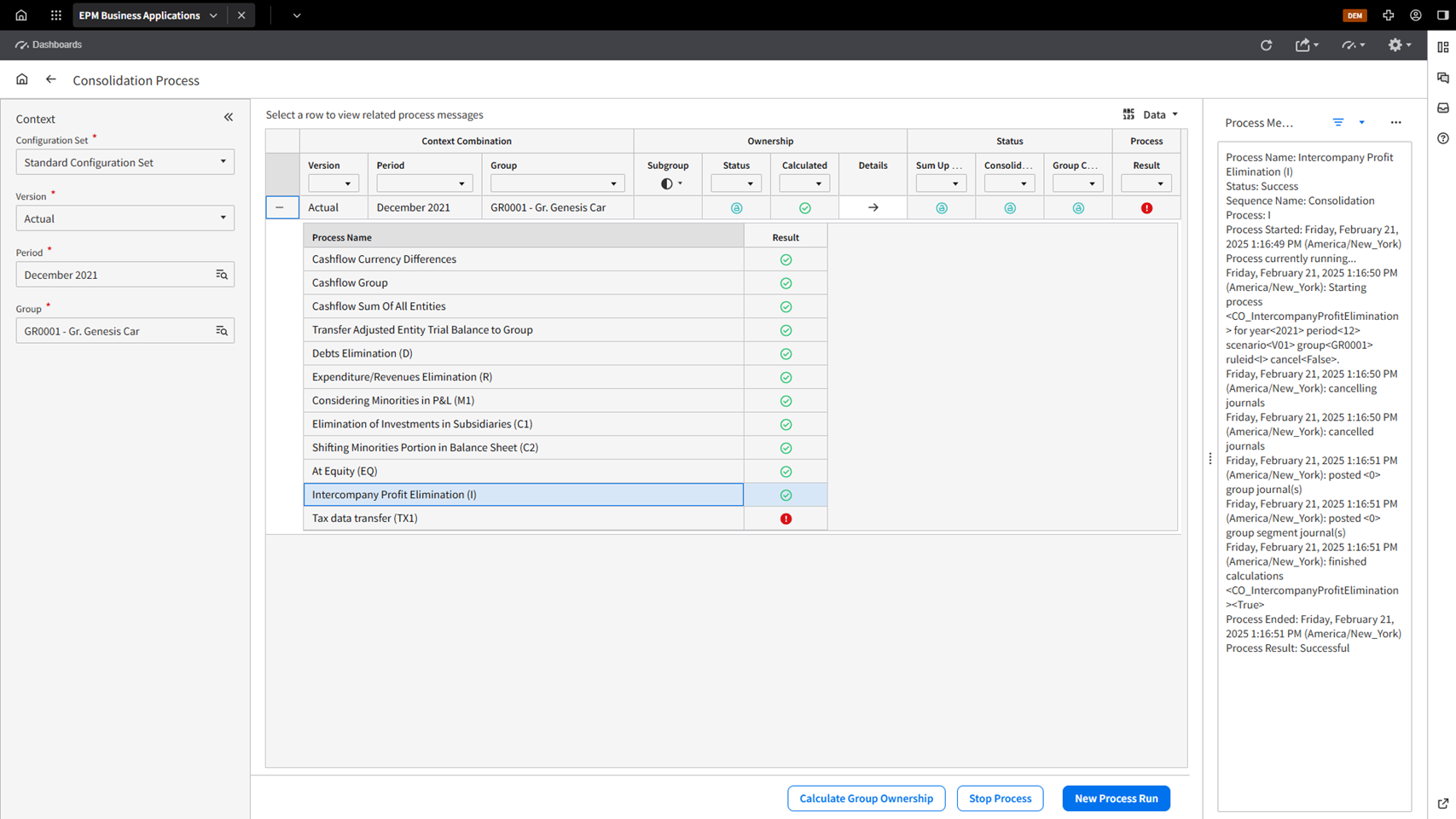Click the back arrow beside Consolidation Process
Screen dimensions: 1456x819
coord(51,79)
